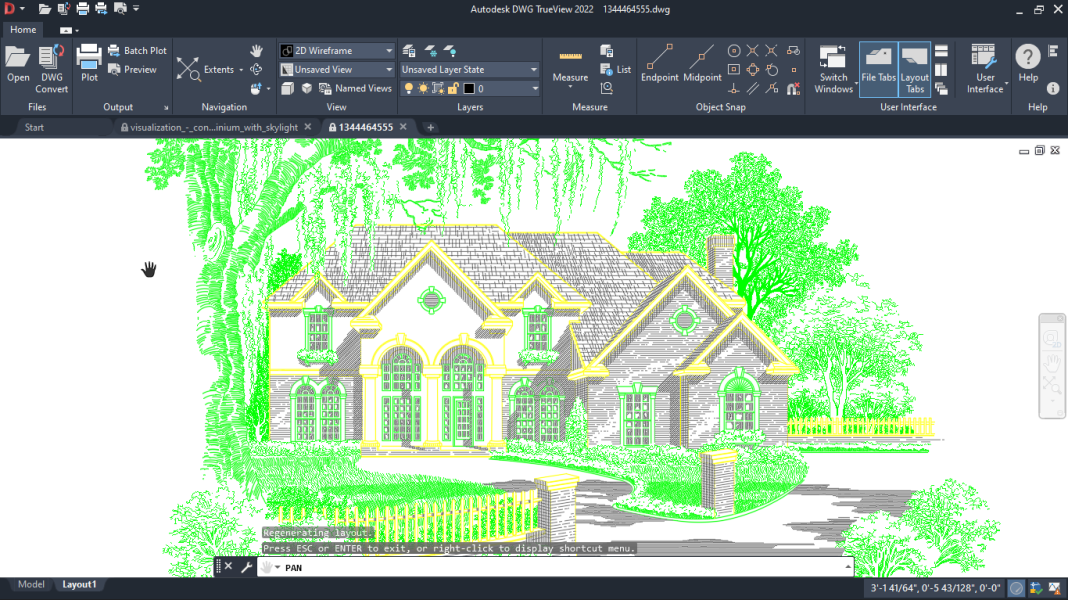Click the view cube box icon

click(287, 89)
